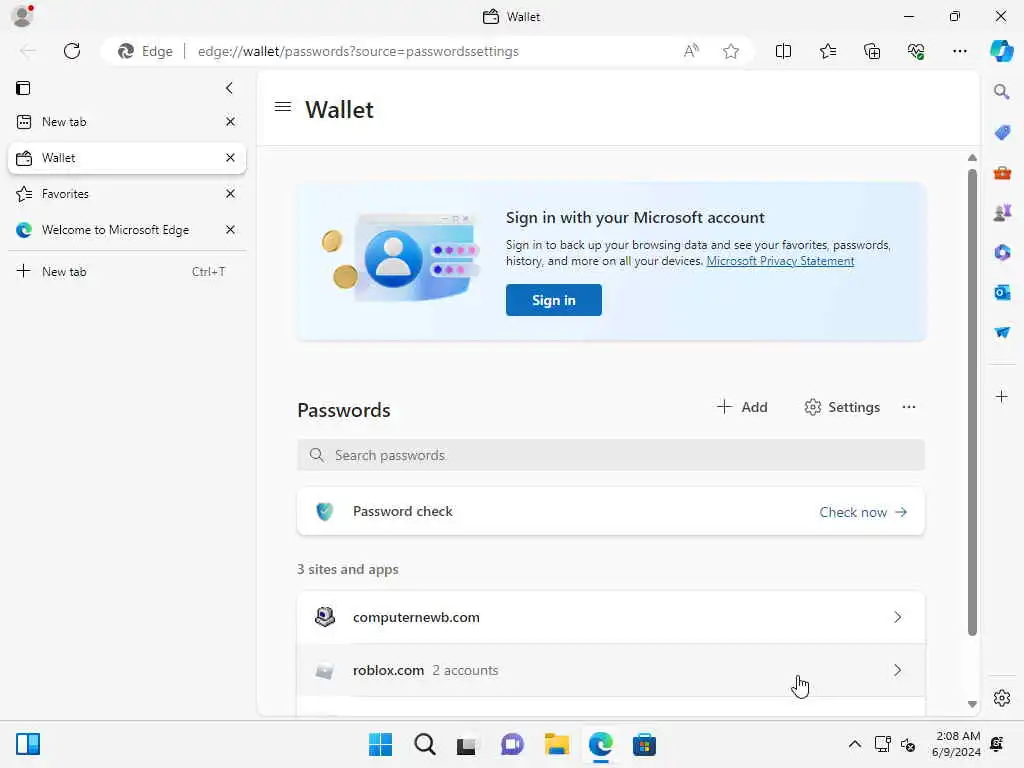Image resolution: width=1024 pixels, height=768 pixels.
Task: Open Collections toolbar icon
Action: tap(872, 51)
